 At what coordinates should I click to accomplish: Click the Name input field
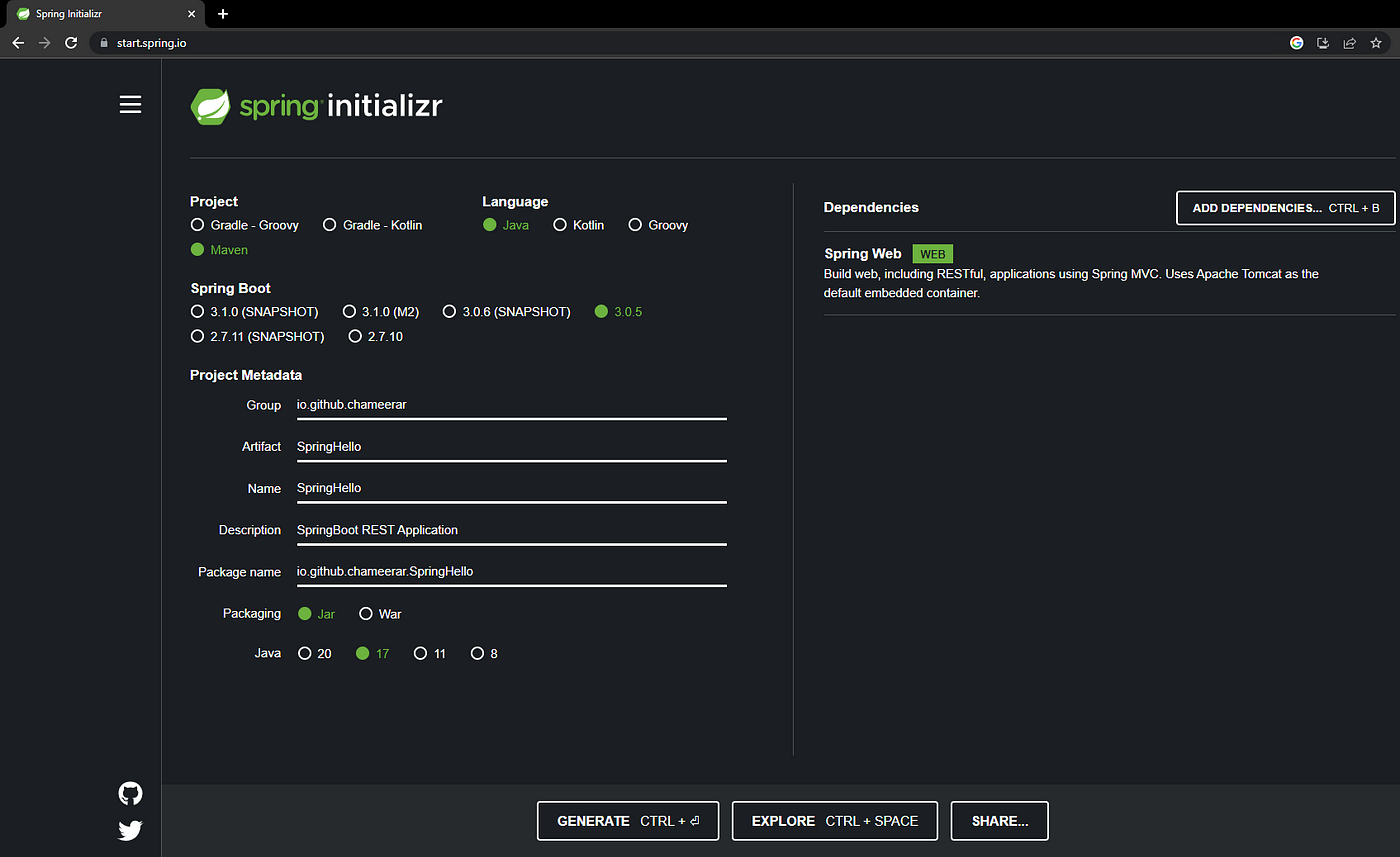tap(511, 489)
